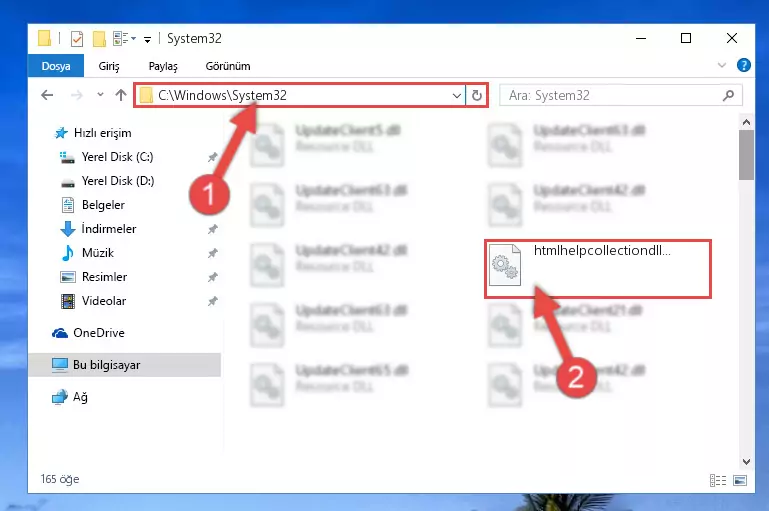Open Resimler folder in sidebar
Image resolution: width=769 pixels, height=511 pixels.
coord(104,277)
